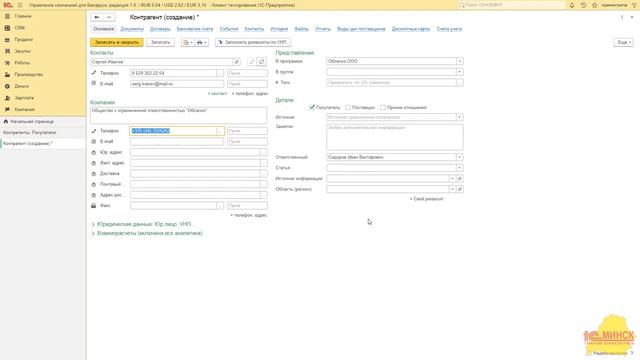
Task: Open favorites star in title bar
Action: click(594, 5)
